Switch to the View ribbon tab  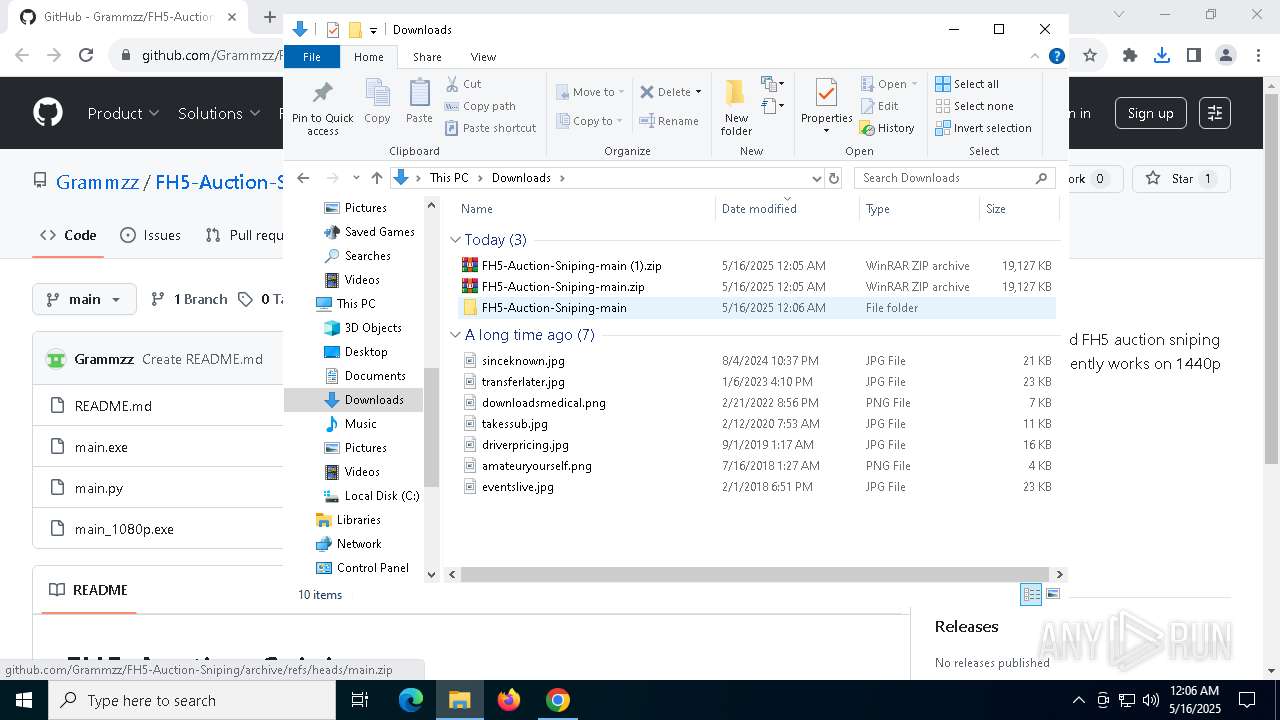click(483, 57)
